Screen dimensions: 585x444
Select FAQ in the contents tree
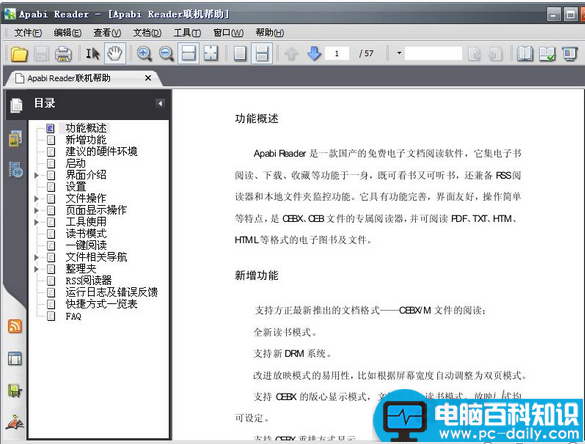point(73,316)
